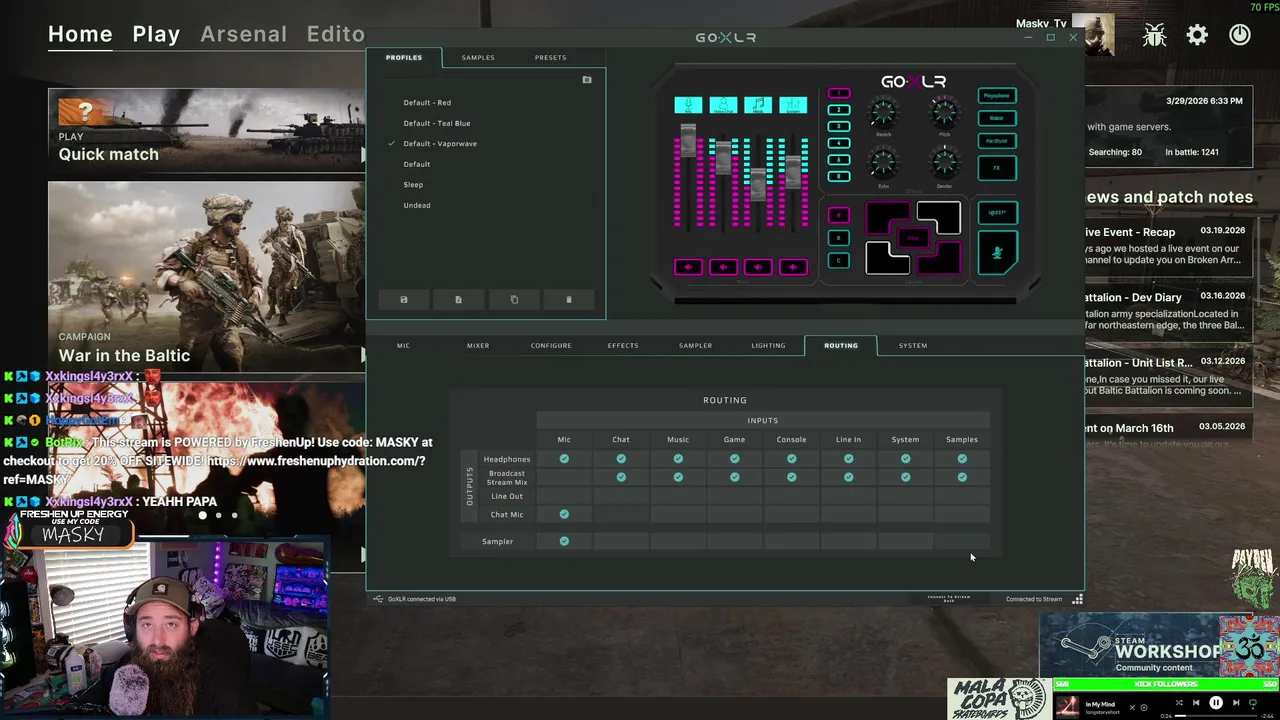Toggle Game to Broadcast Stream Mix routing

pos(734,477)
